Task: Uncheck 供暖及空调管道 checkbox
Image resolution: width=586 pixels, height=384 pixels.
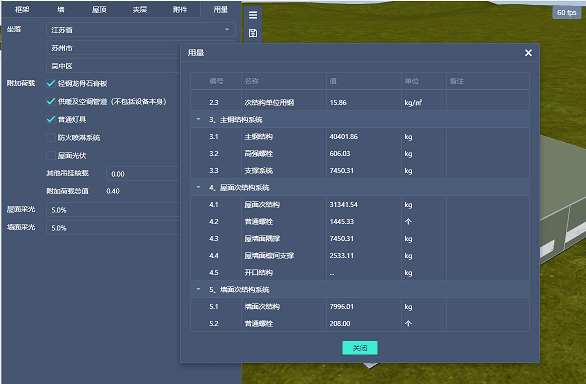Action: point(51,101)
